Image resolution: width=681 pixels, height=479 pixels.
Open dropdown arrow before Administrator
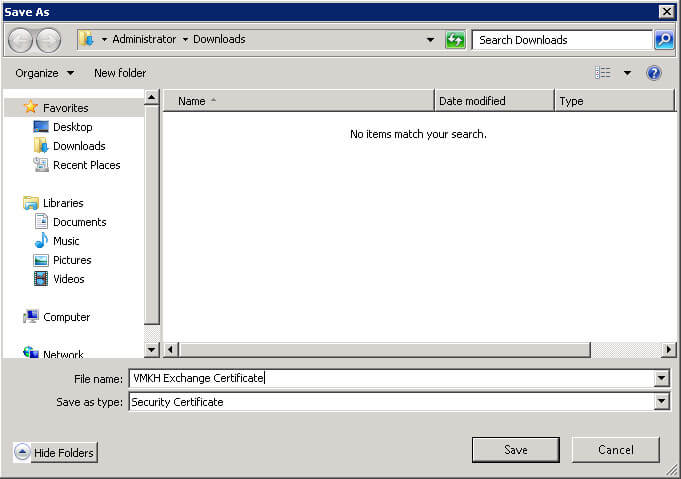pos(104,40)
